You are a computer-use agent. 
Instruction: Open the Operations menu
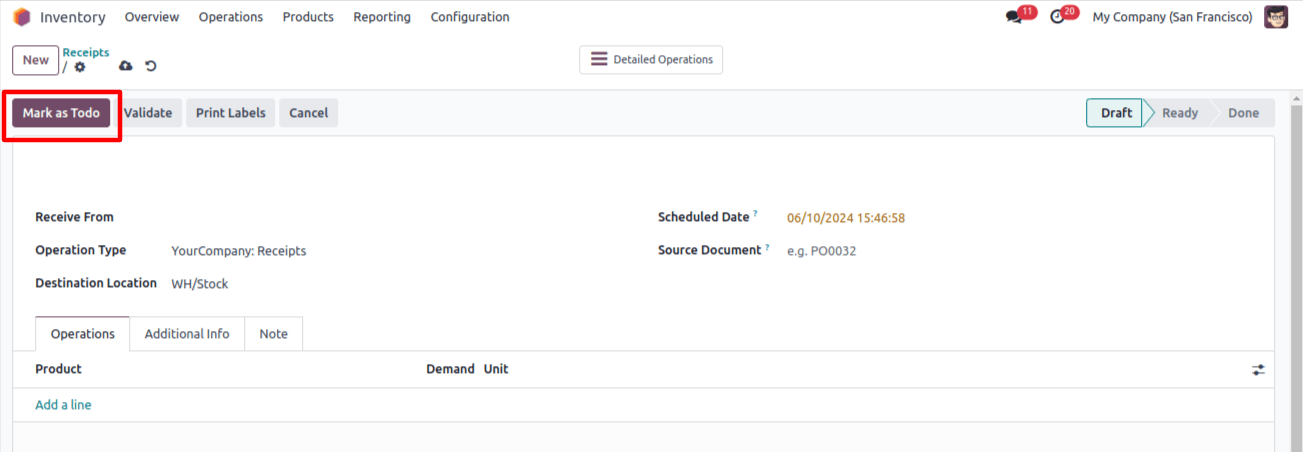point(231,17)
